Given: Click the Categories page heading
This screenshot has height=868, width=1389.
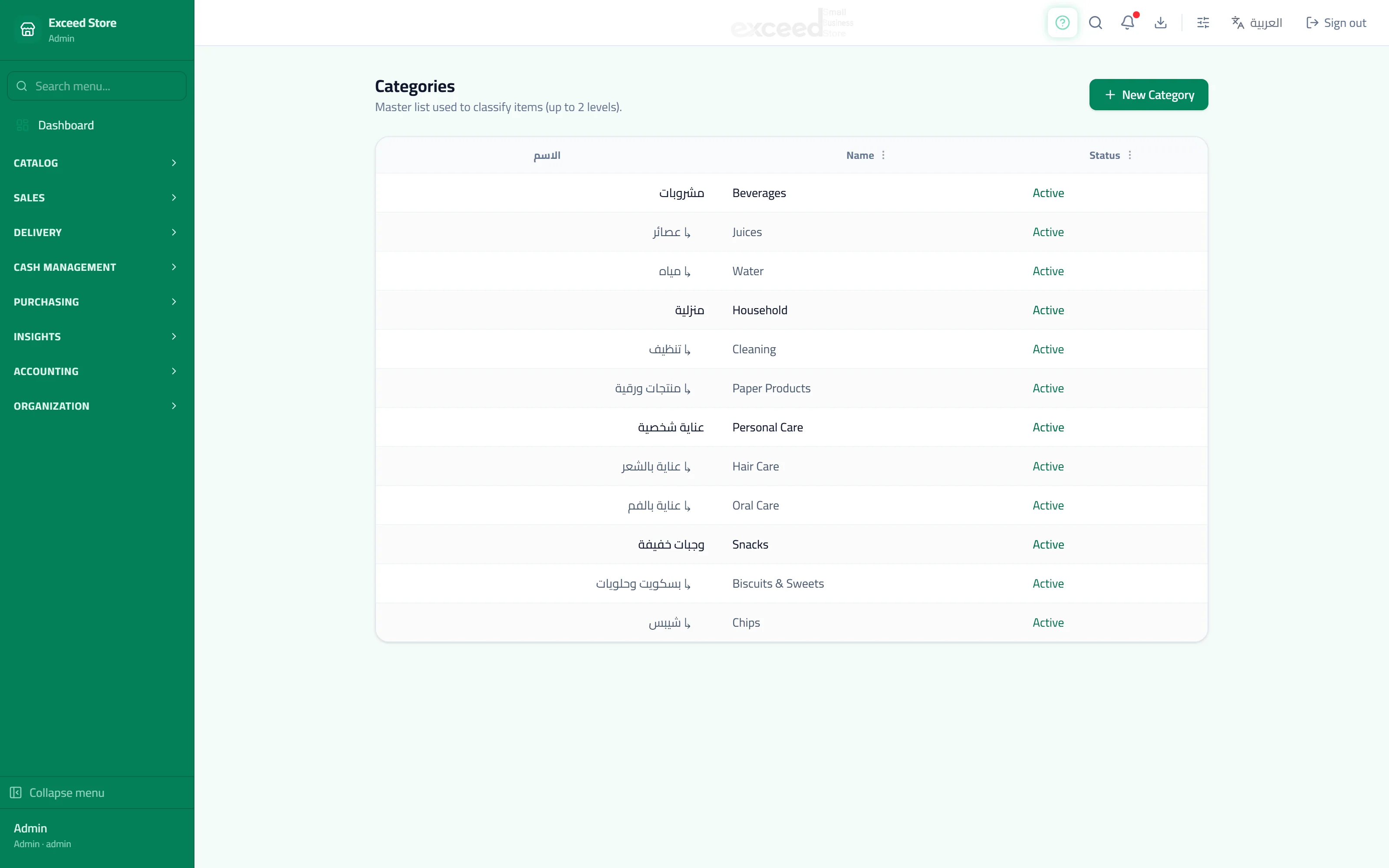Looking at the screenshot, I should [x=415, y=86].
